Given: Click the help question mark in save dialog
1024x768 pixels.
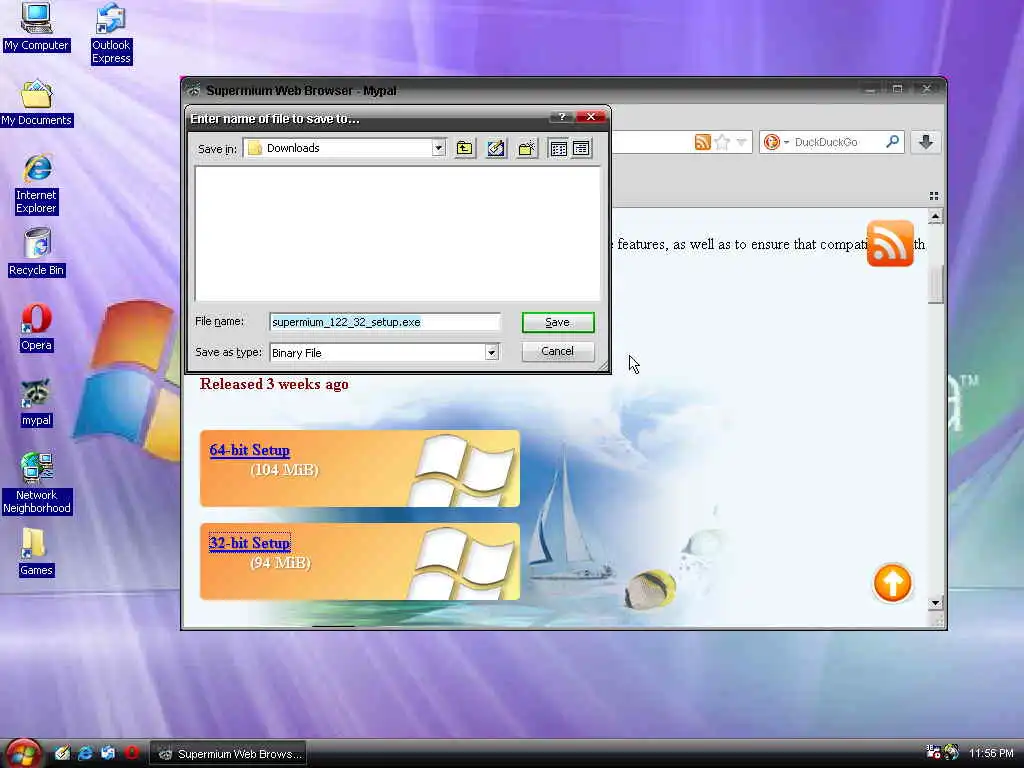Looking at the screenshot, I should 561,117.
